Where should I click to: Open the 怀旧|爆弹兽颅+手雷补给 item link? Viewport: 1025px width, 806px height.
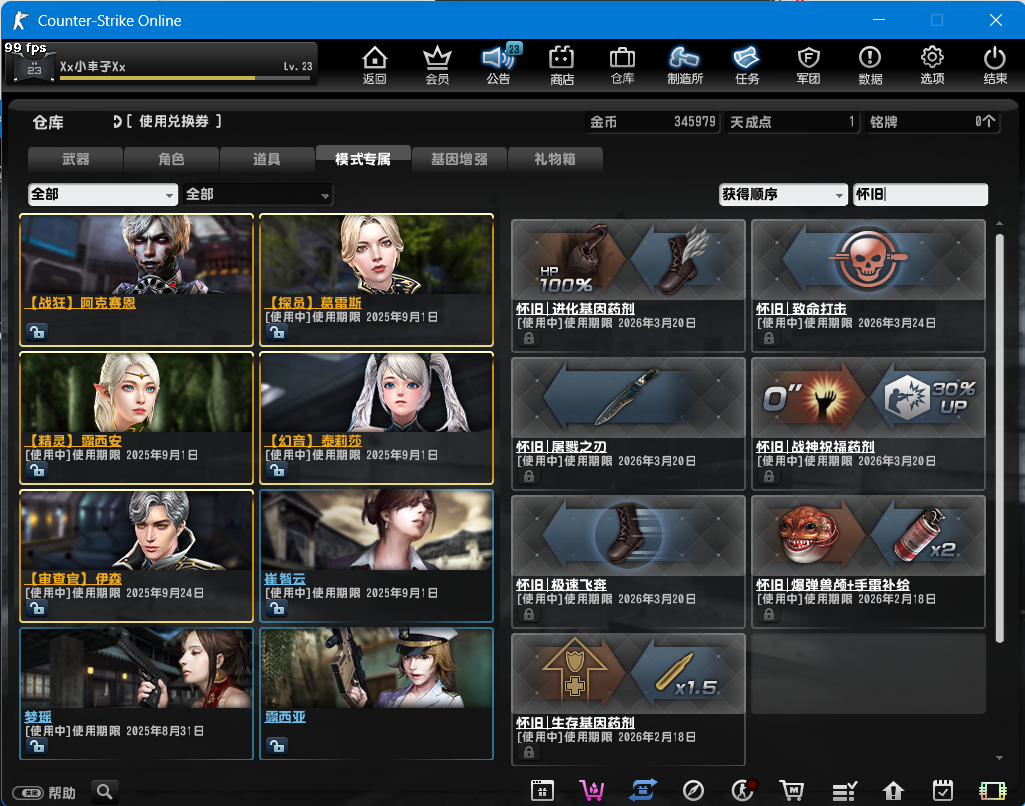(x=833, y=584)
